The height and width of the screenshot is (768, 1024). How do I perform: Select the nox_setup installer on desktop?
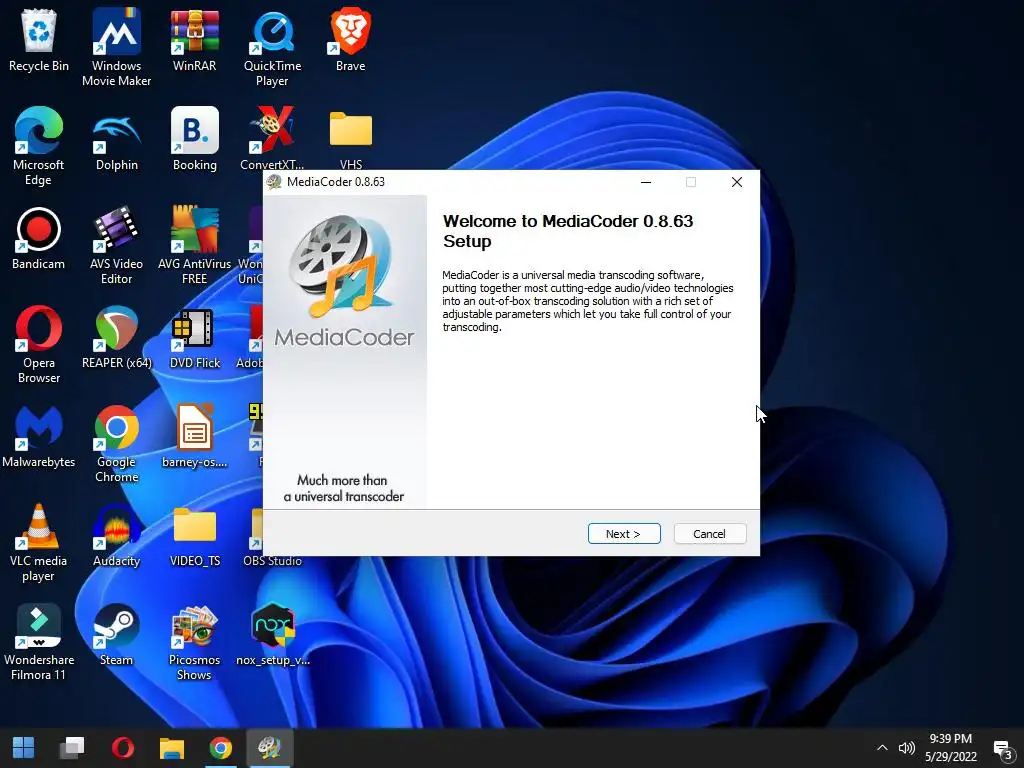pos(272,635)
